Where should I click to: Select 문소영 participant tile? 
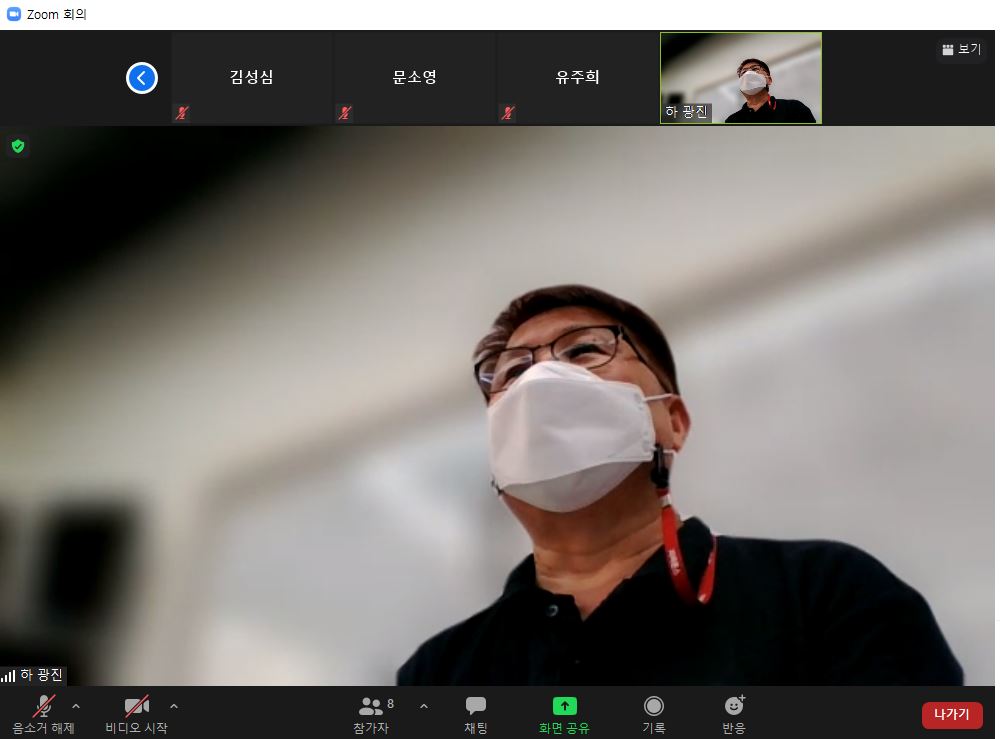pyautogui.click(x=414, y=78)
